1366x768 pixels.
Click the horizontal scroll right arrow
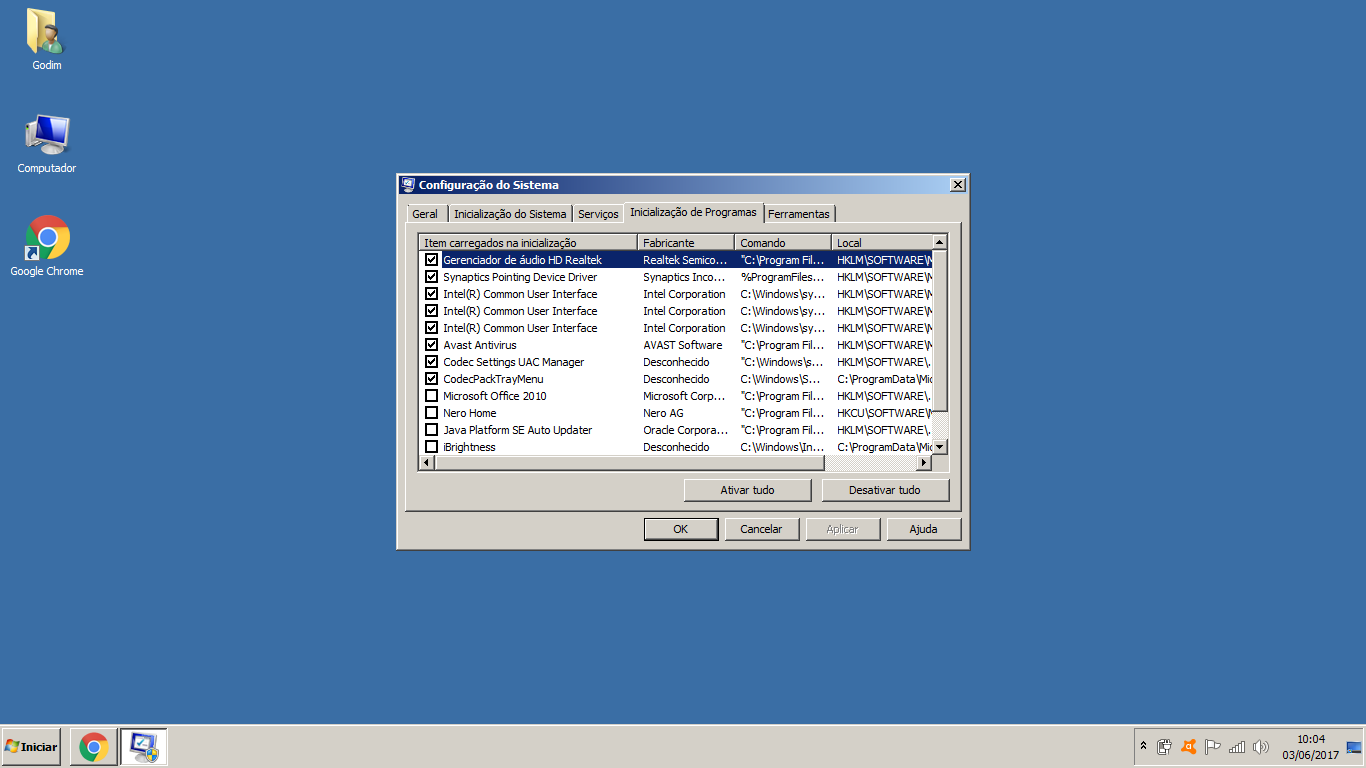click(924, 463)
